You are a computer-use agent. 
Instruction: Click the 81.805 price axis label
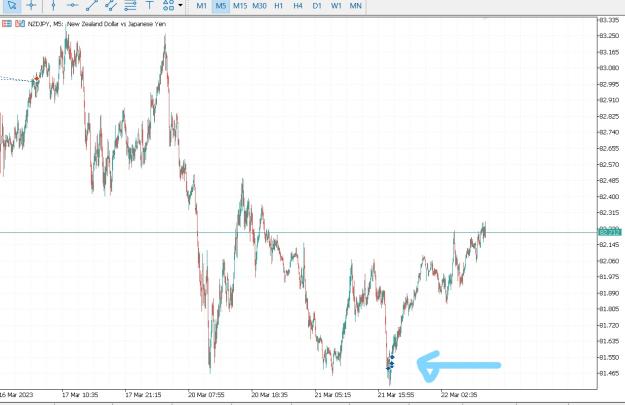tap(609, 309)
